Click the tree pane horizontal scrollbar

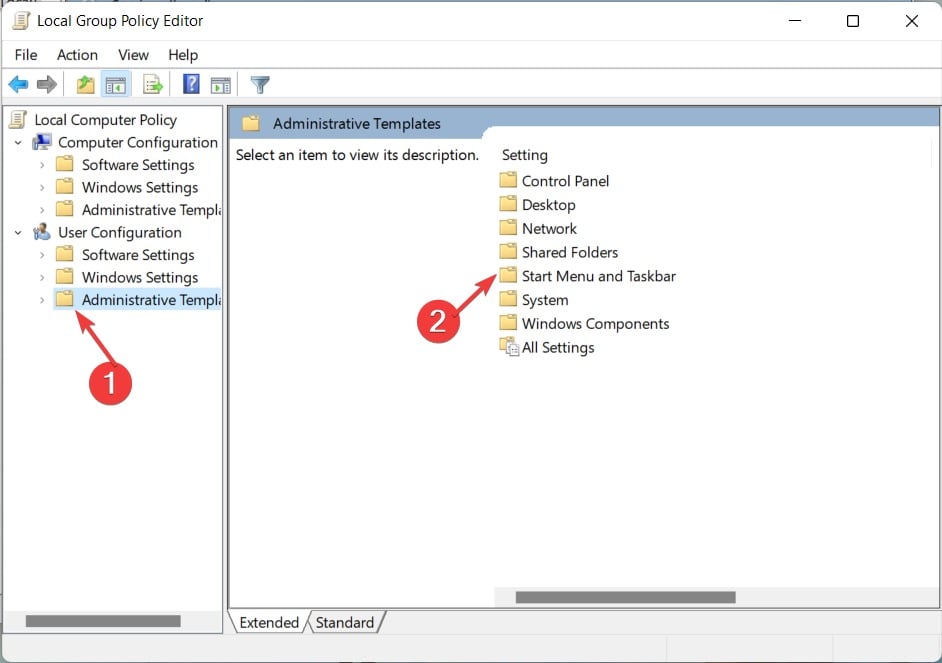coord(103,621)
